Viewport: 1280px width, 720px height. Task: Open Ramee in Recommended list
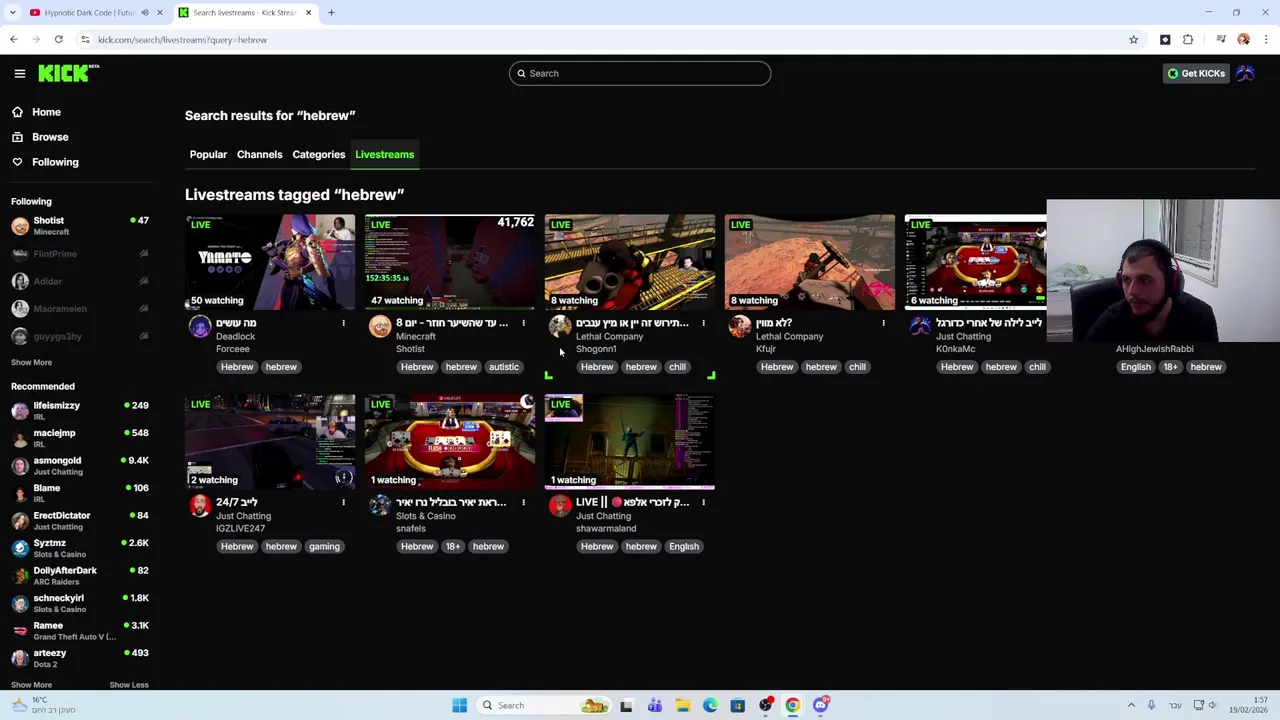click(80, 631)
